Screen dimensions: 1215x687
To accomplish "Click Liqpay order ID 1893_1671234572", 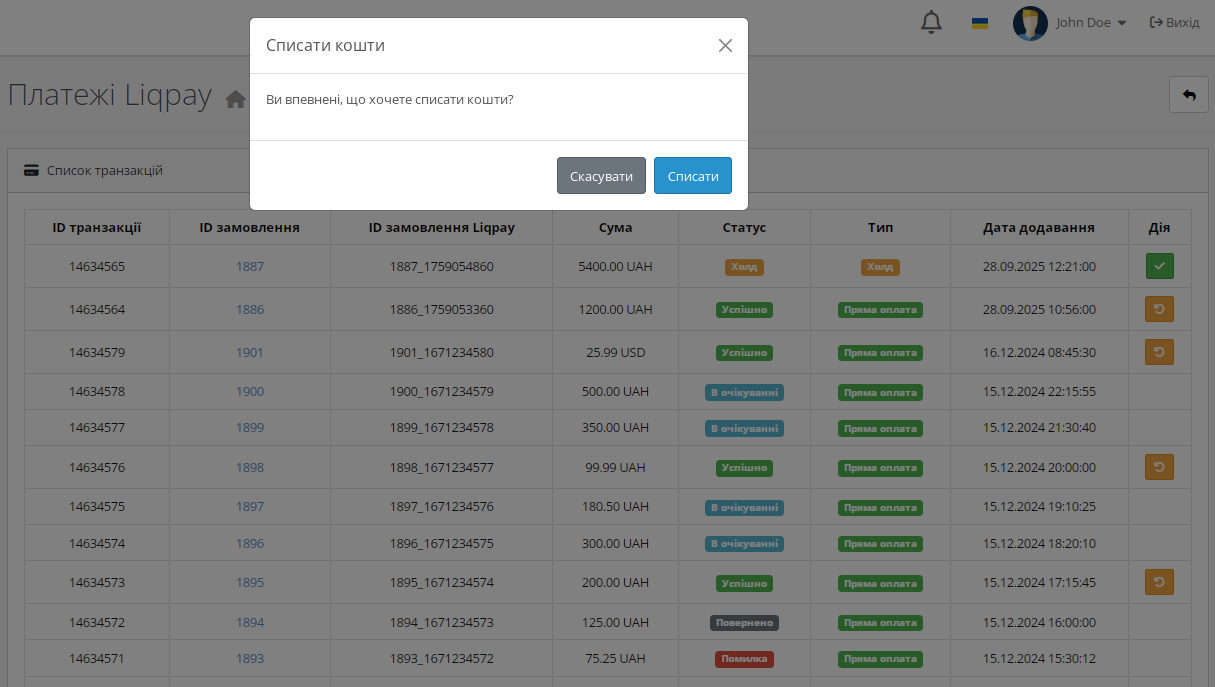I will coord(442,659).
